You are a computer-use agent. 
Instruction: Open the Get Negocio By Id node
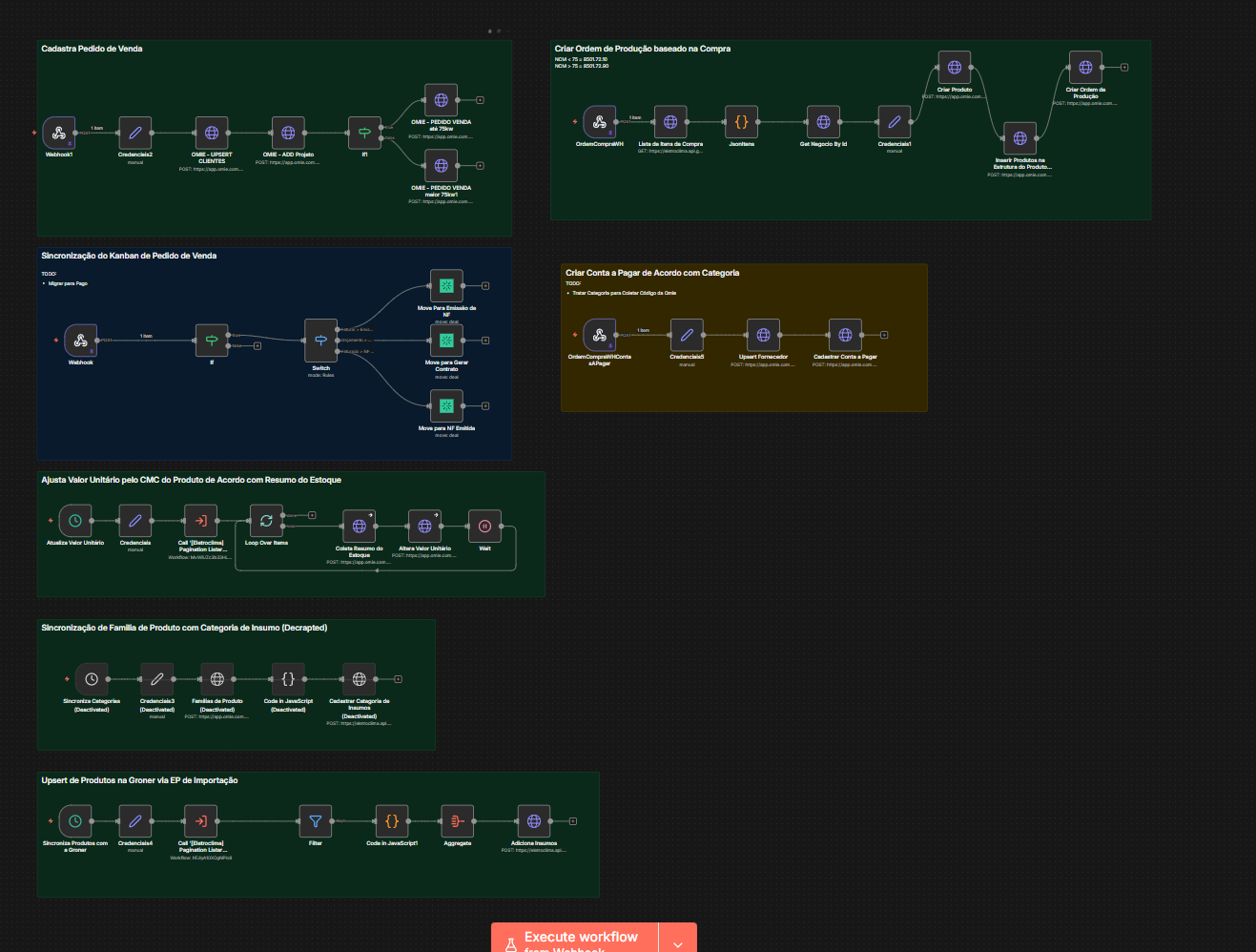tap(823, 122)
